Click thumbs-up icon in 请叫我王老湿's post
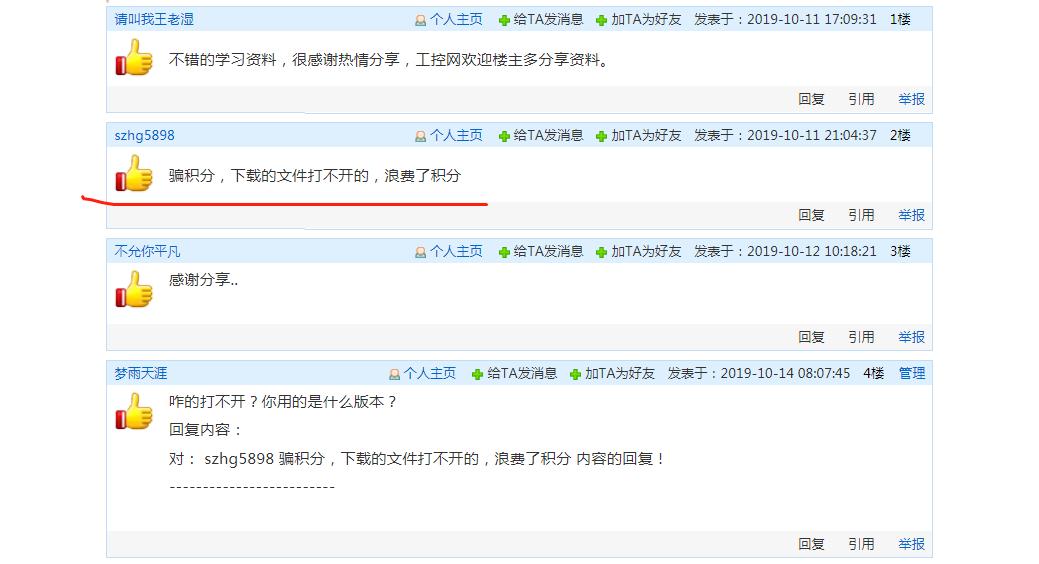 pos(134,59)
